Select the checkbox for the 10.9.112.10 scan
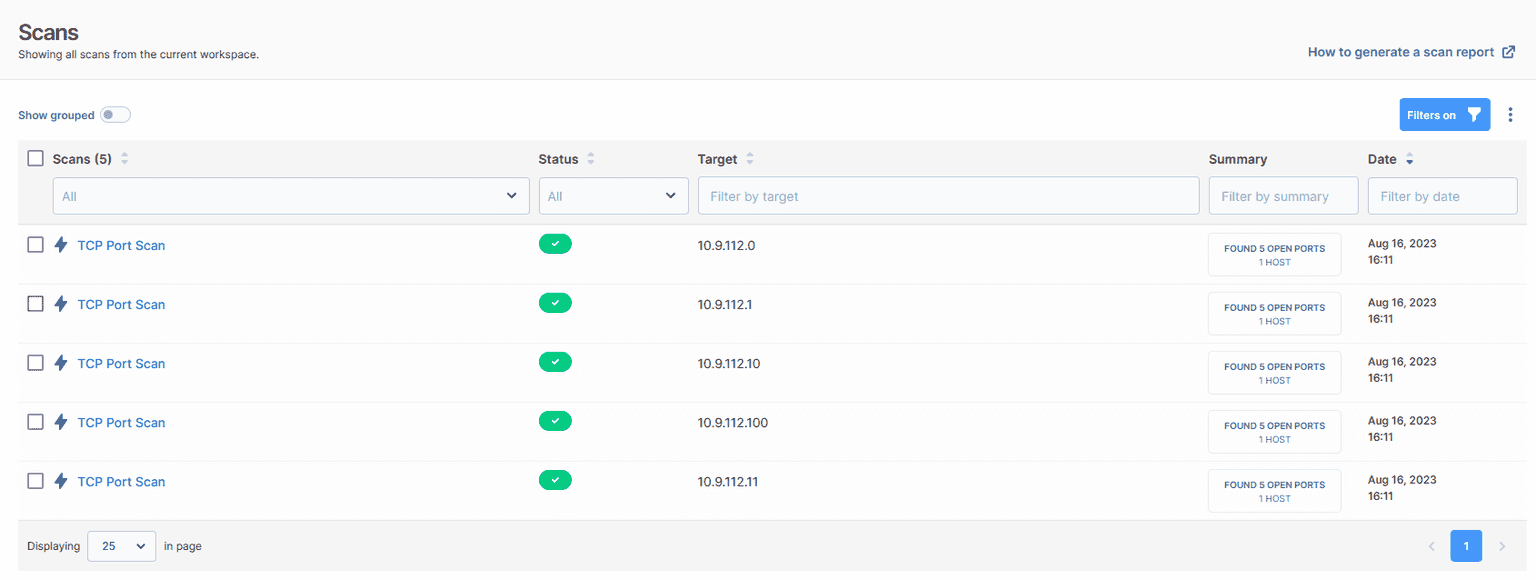 click(x=36, y=363)
